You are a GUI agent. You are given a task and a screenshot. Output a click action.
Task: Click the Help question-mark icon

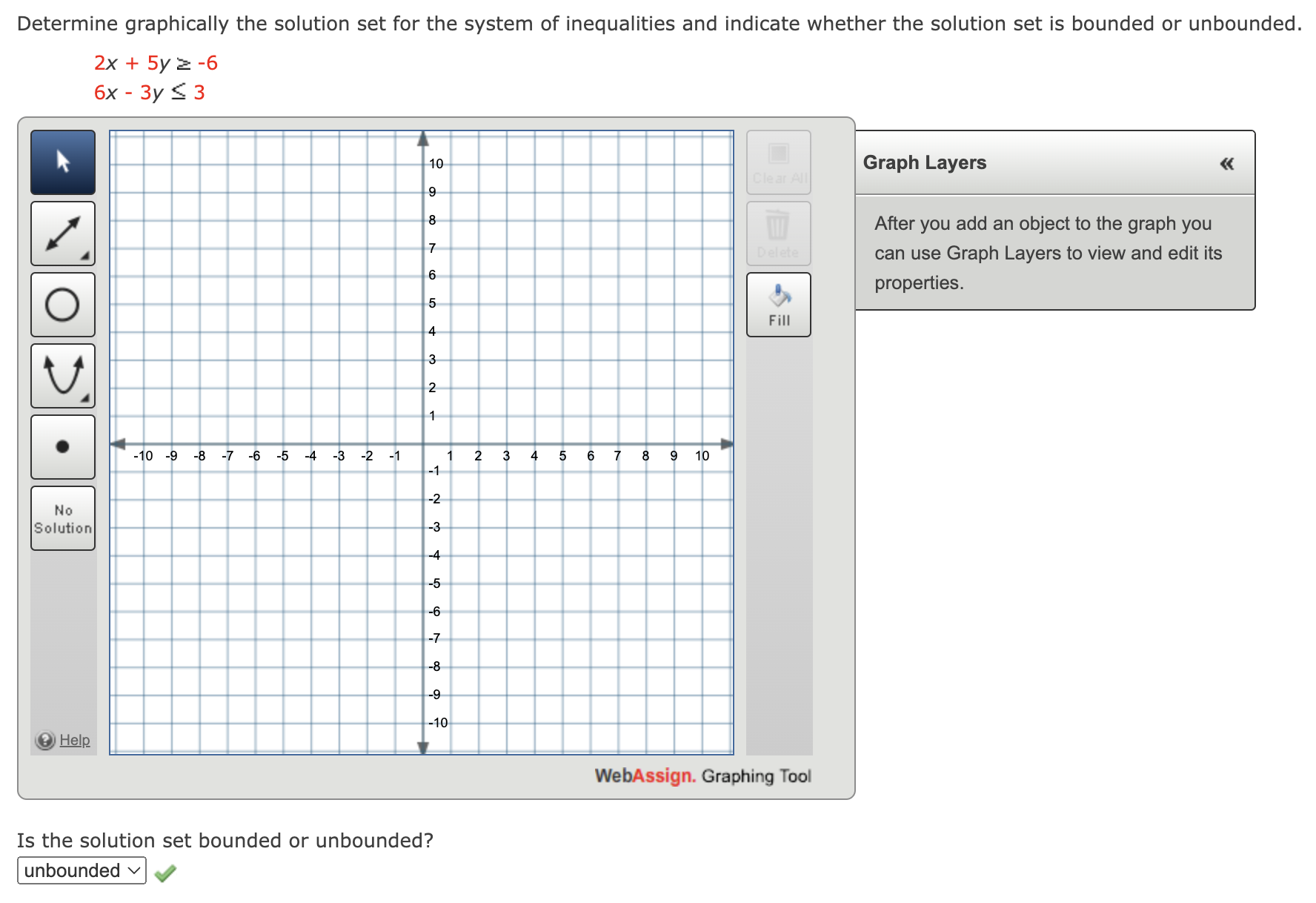pos(44,740)
